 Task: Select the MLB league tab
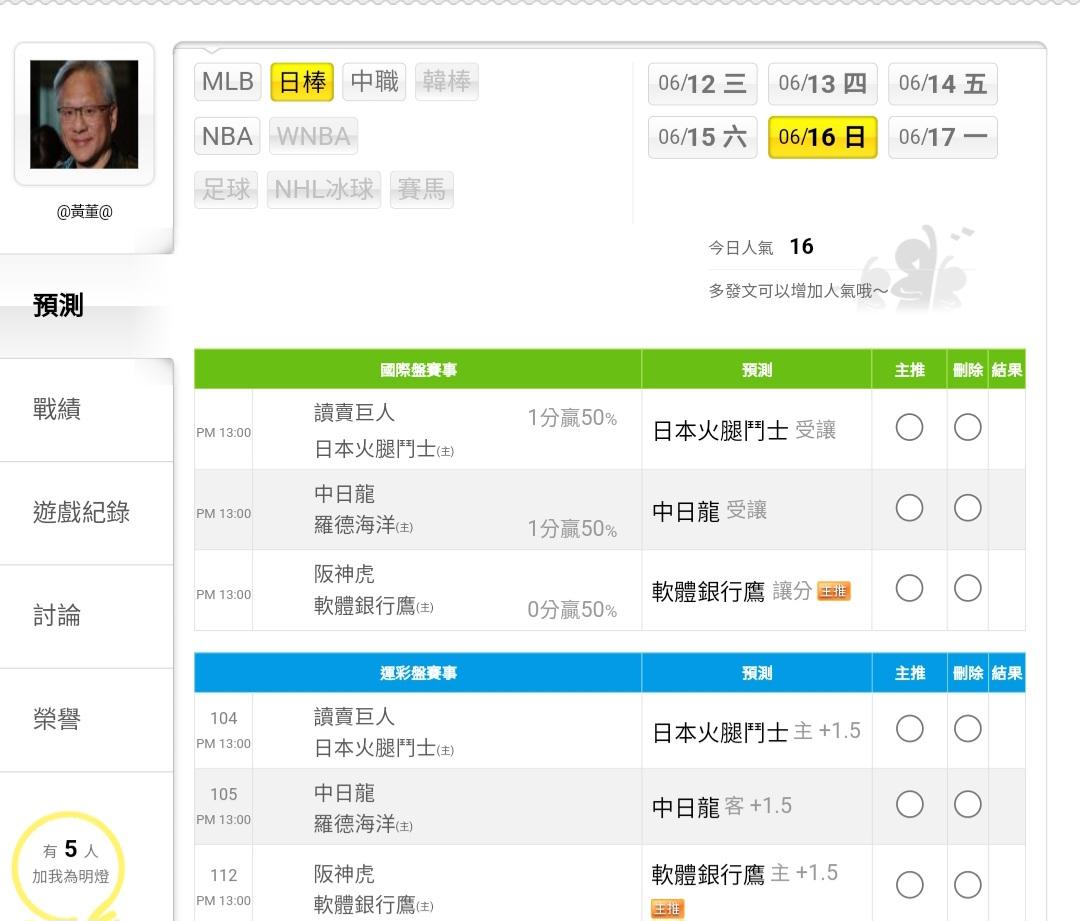point(228,82)
